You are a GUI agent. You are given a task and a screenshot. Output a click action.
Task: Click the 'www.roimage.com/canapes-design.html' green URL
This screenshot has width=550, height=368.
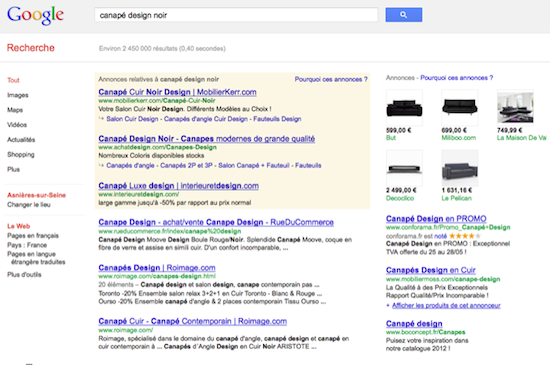[157, 276]
